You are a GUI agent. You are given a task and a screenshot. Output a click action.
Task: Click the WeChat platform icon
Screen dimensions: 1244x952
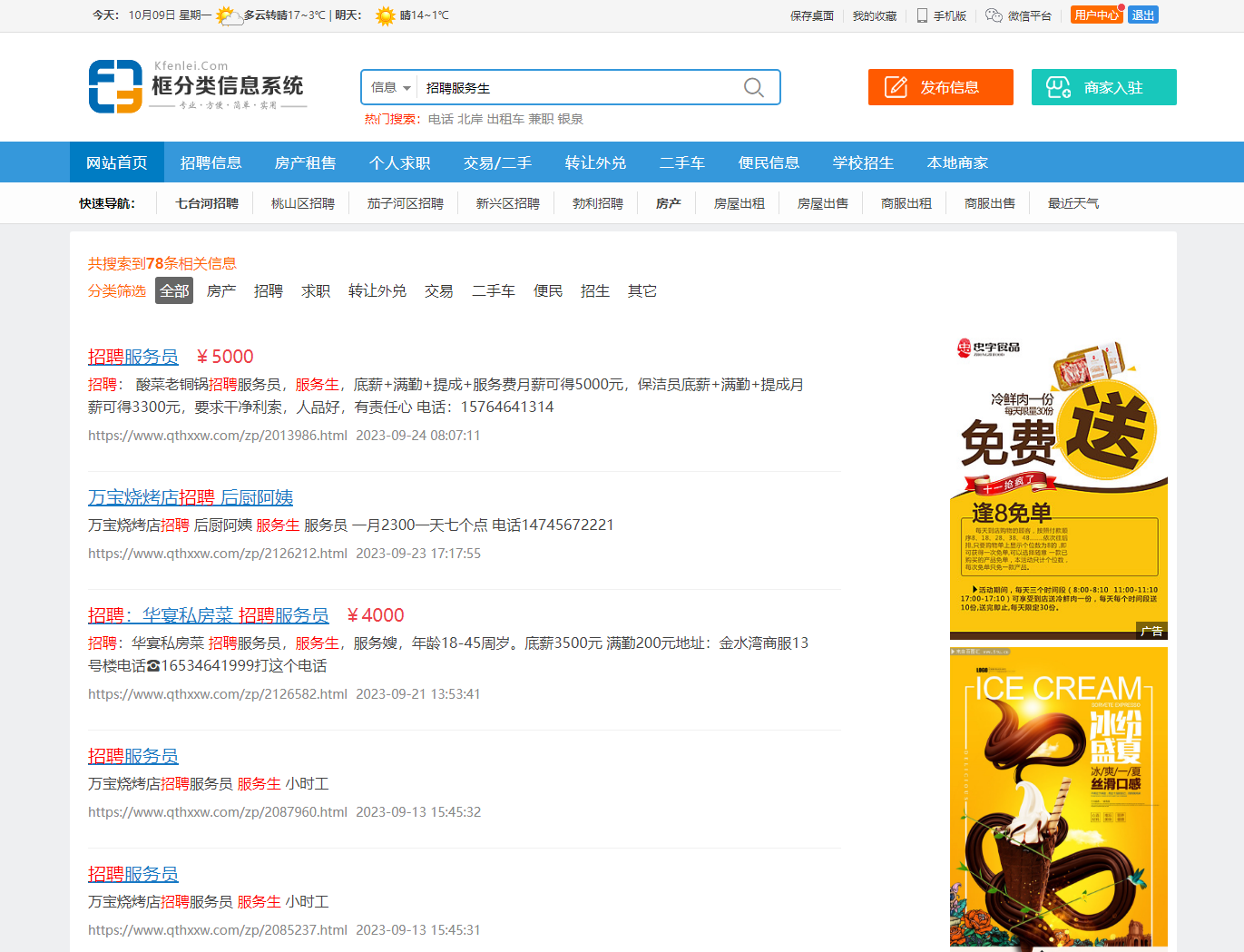[994, 15]
